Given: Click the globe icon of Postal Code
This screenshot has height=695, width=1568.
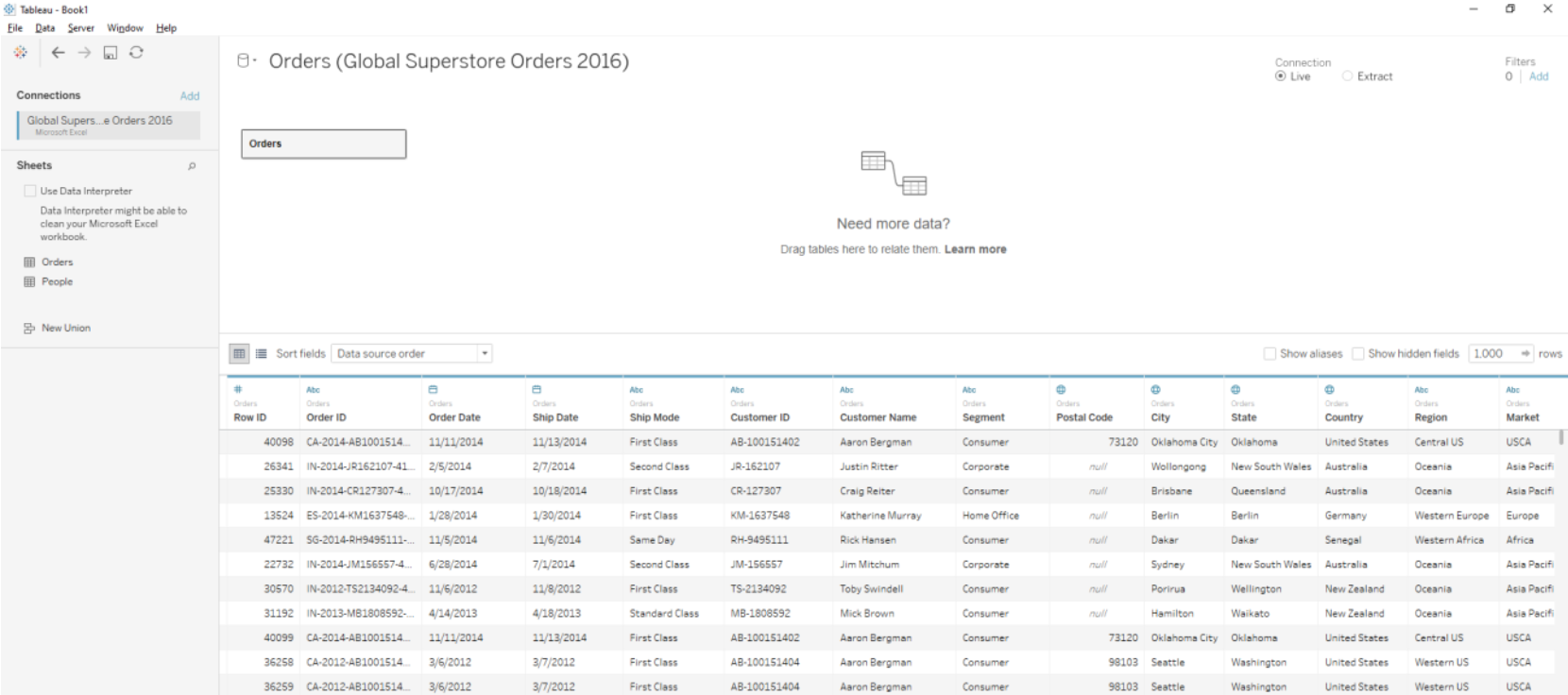Looking at the screenshot, I should tap(1061, 389).
